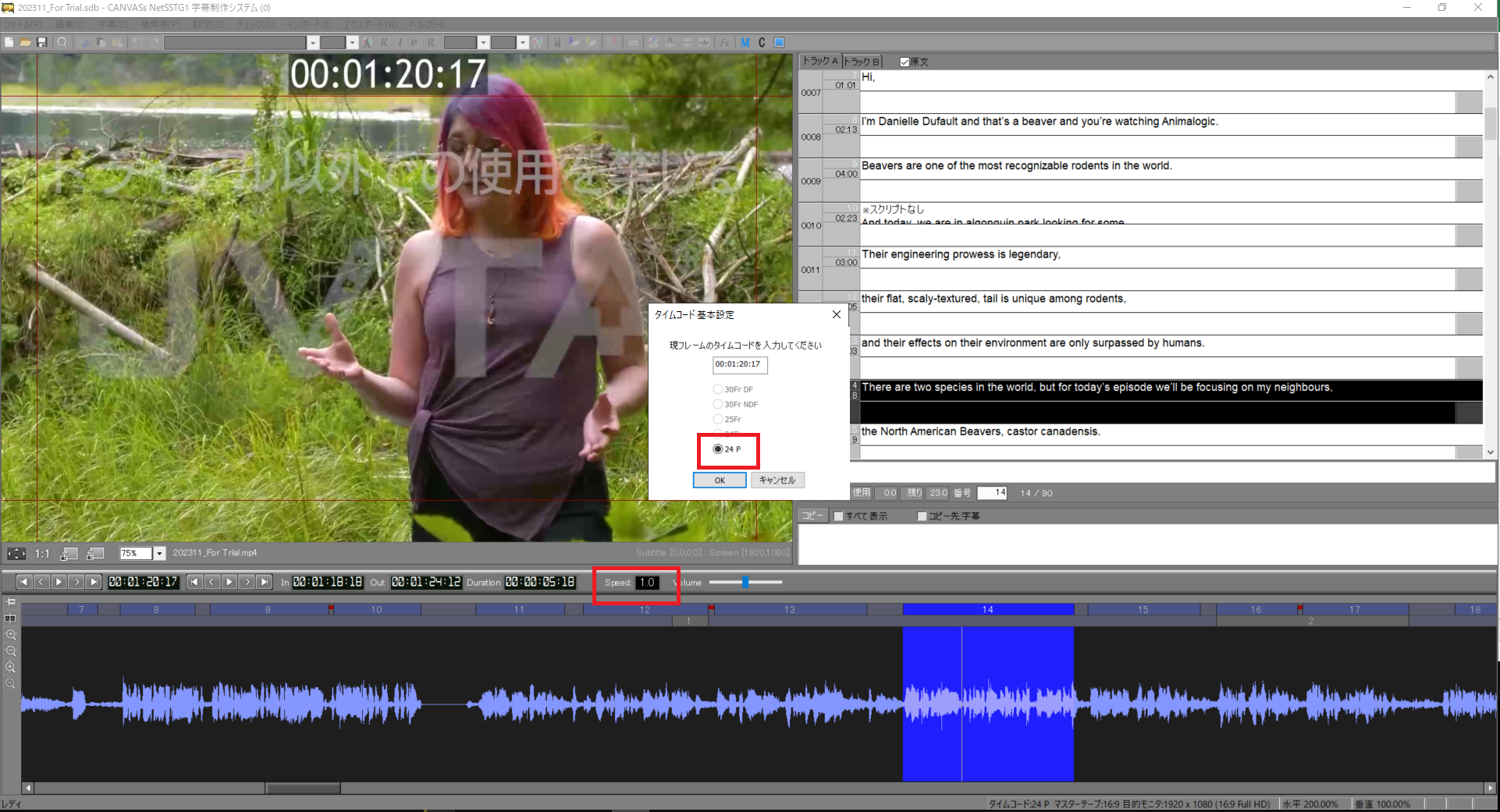The height and width of the screenshot is (812, 1500).
Task: Toggle the コピー先:字幕 checkbox
Action: (x=922, y=516)
